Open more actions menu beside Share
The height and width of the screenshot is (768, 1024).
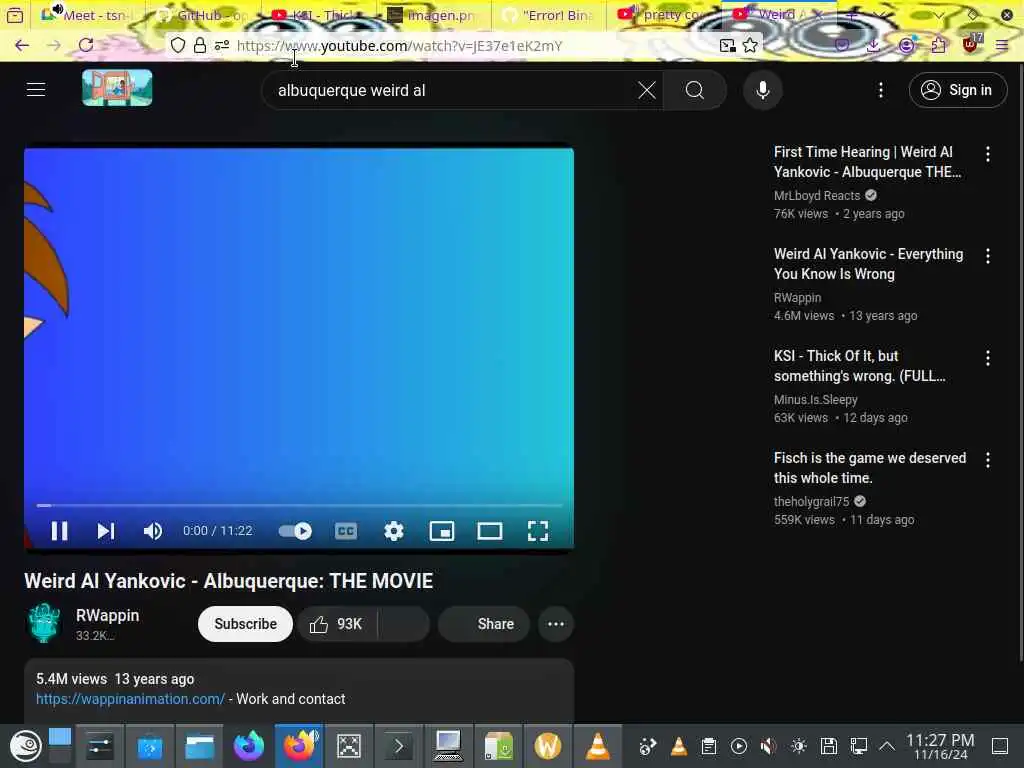556,624
